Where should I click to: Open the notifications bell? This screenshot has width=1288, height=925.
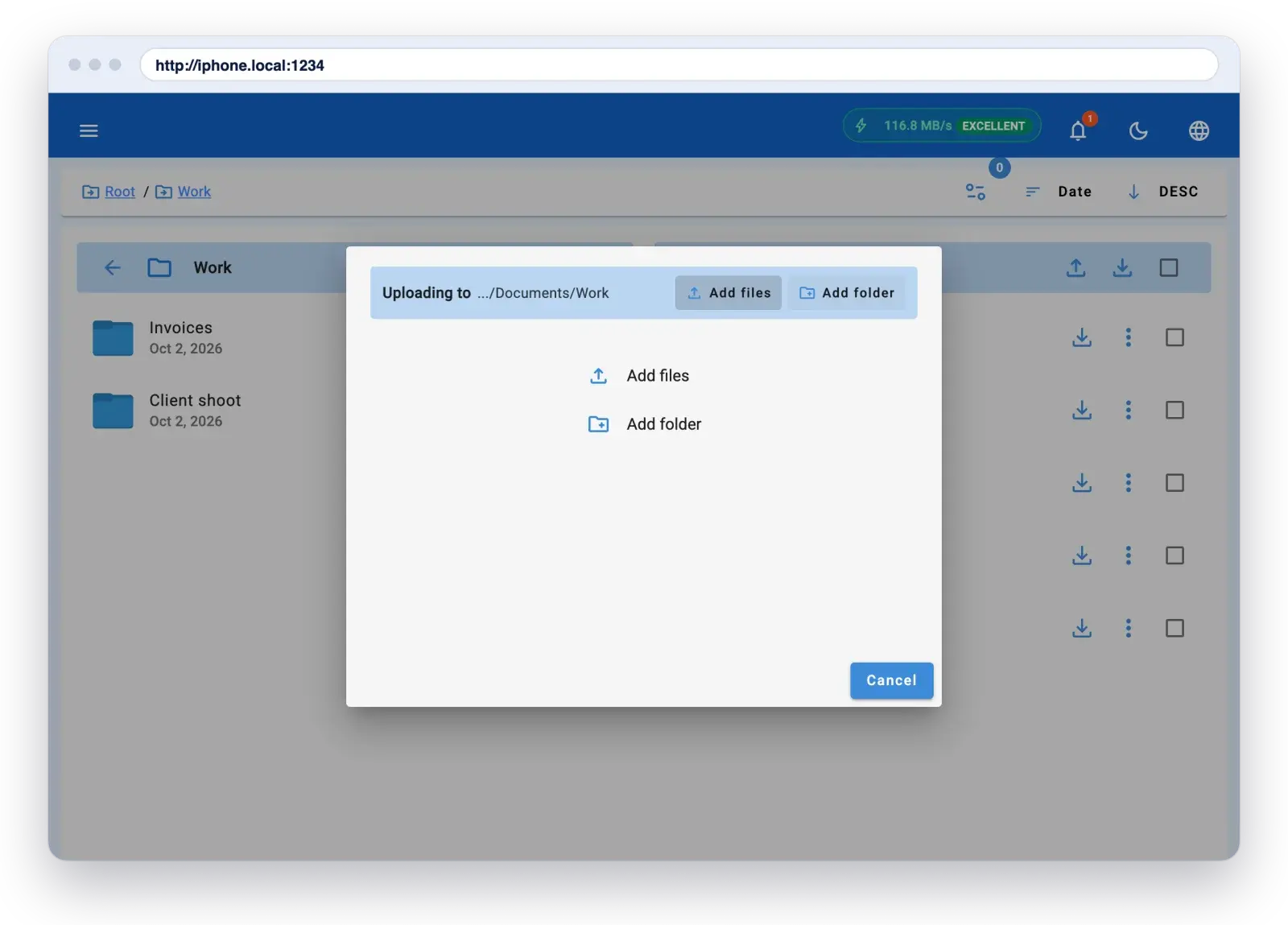click(1078, 130)
